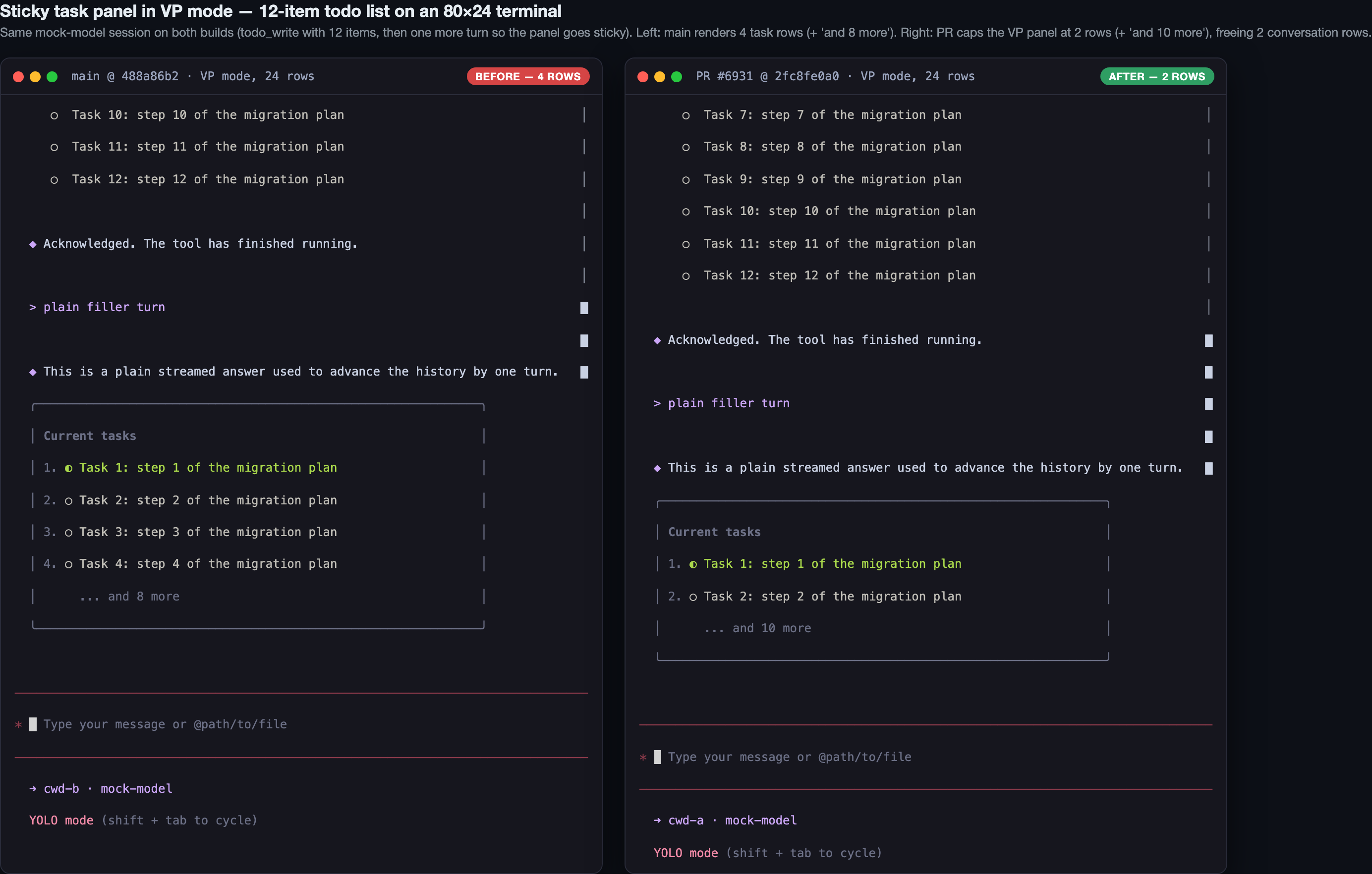
Task: Click the 'AFTER — 2 ROWS' badge
Action: pos(1156,76)
